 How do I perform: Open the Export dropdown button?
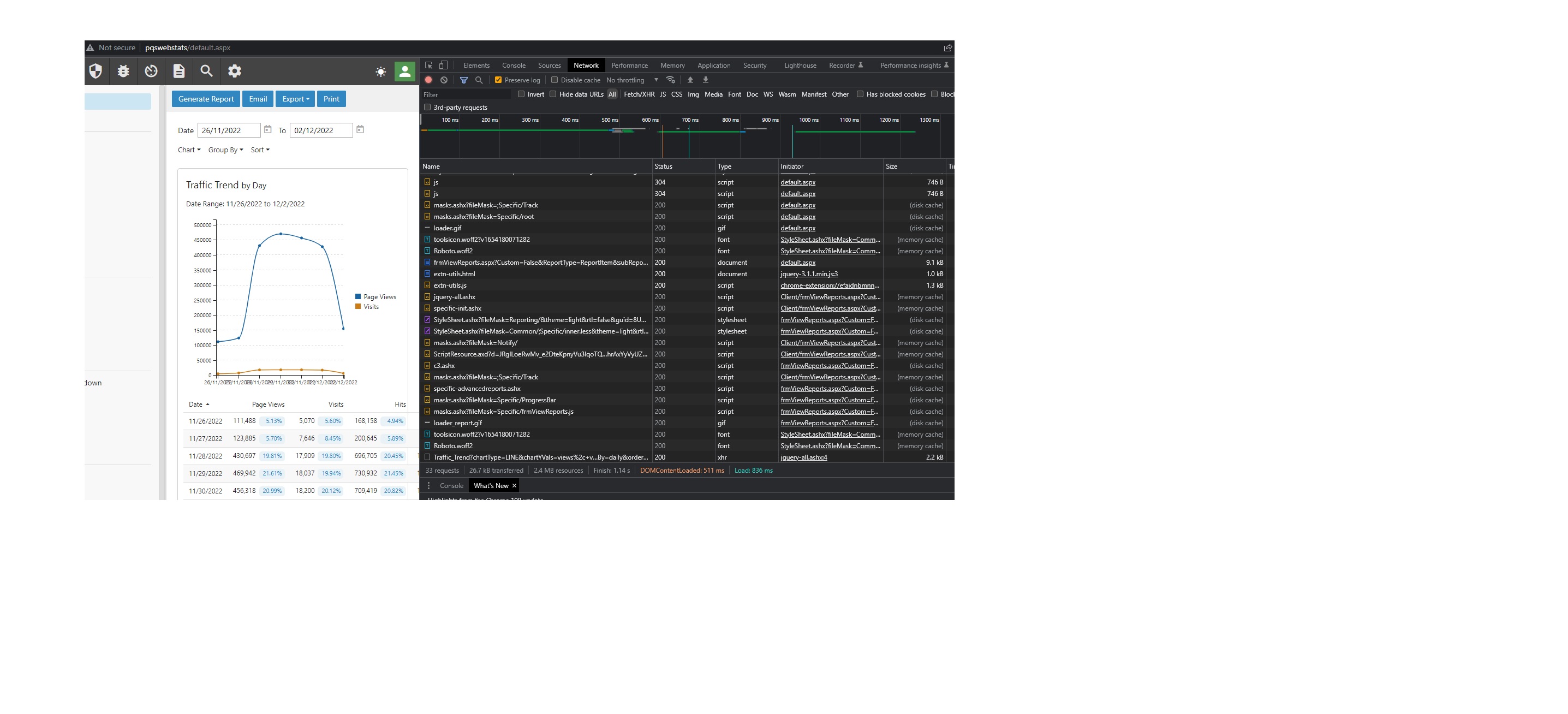(x=295, y=99)
